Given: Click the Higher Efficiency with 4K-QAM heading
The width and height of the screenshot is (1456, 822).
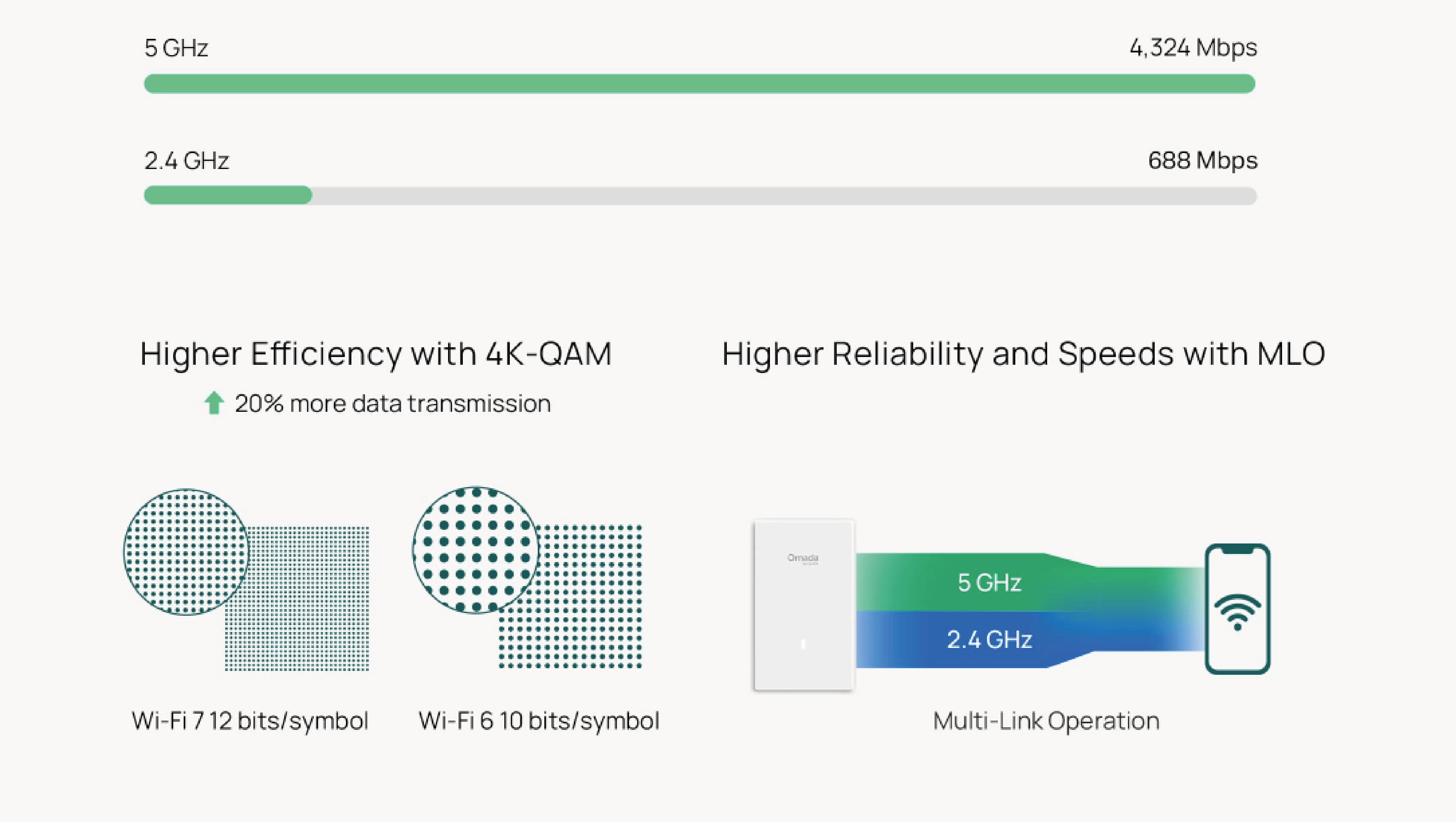Looking at the screenshot, I should pyautogui.click(x=376, y=354).
